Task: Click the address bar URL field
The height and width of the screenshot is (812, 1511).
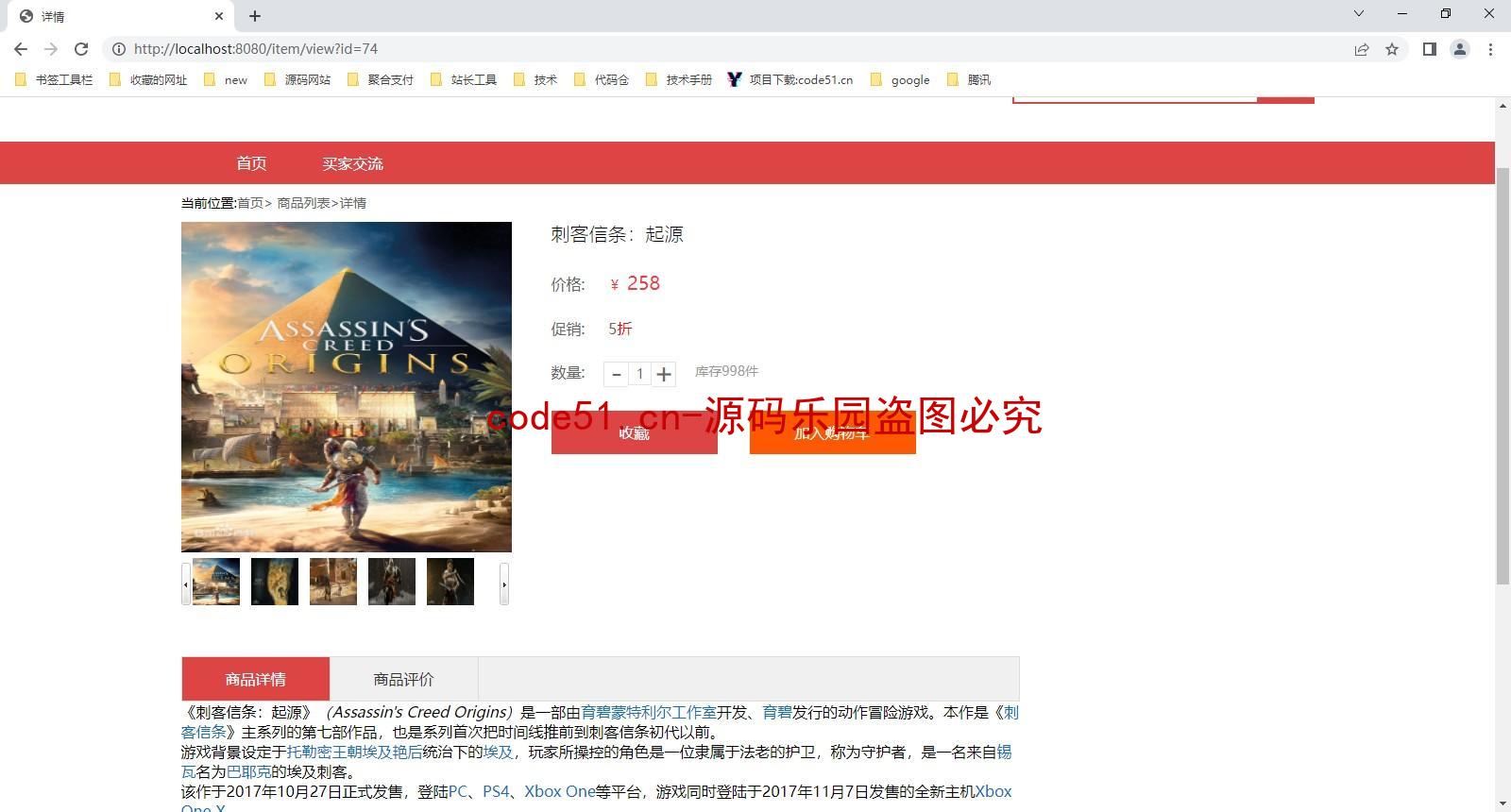Action: [x=727, y=49]
